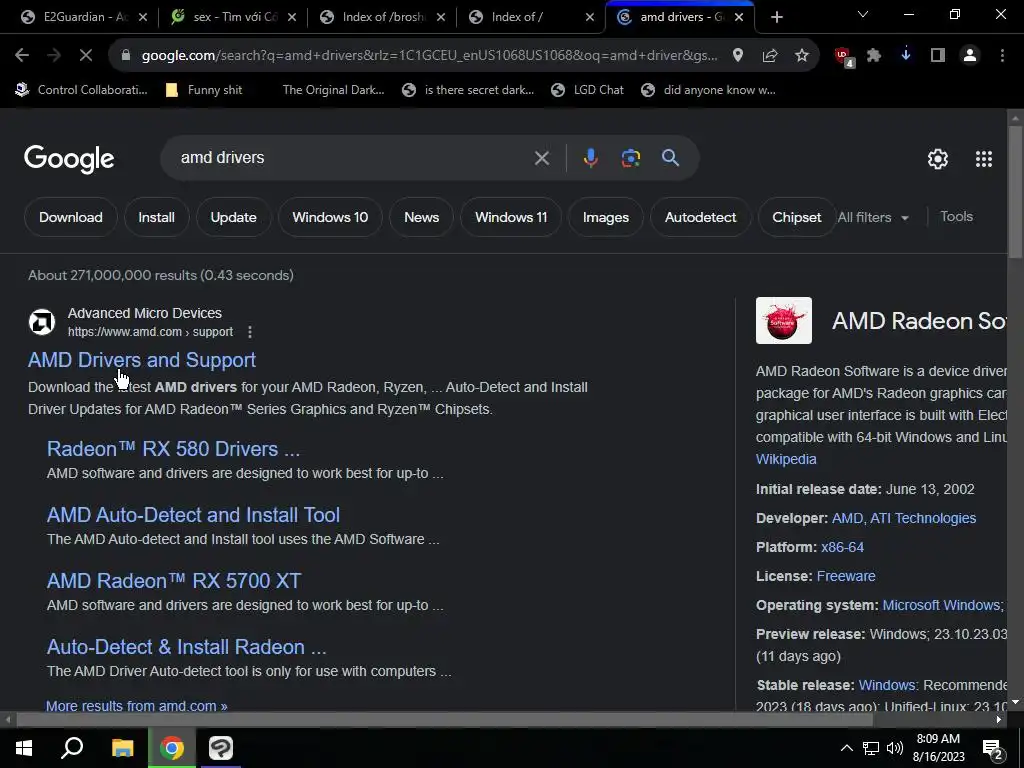Toggle the Chrome side panel icon

[x=938, y=56]
